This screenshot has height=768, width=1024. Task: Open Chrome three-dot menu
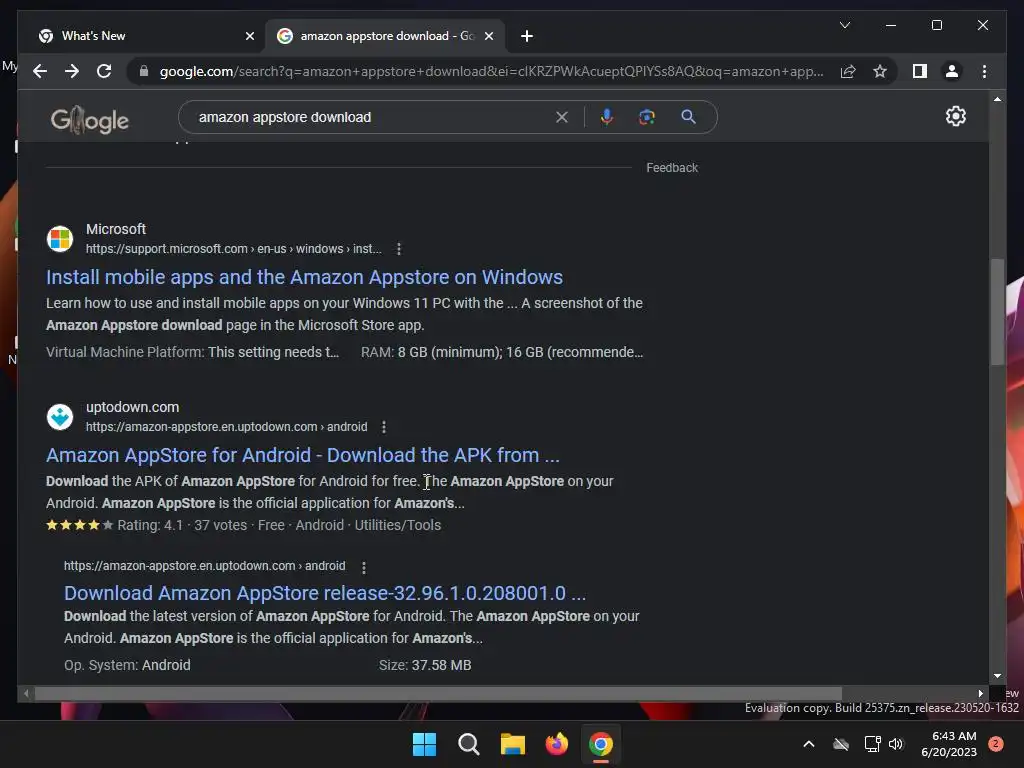click(x=984, y=71)
